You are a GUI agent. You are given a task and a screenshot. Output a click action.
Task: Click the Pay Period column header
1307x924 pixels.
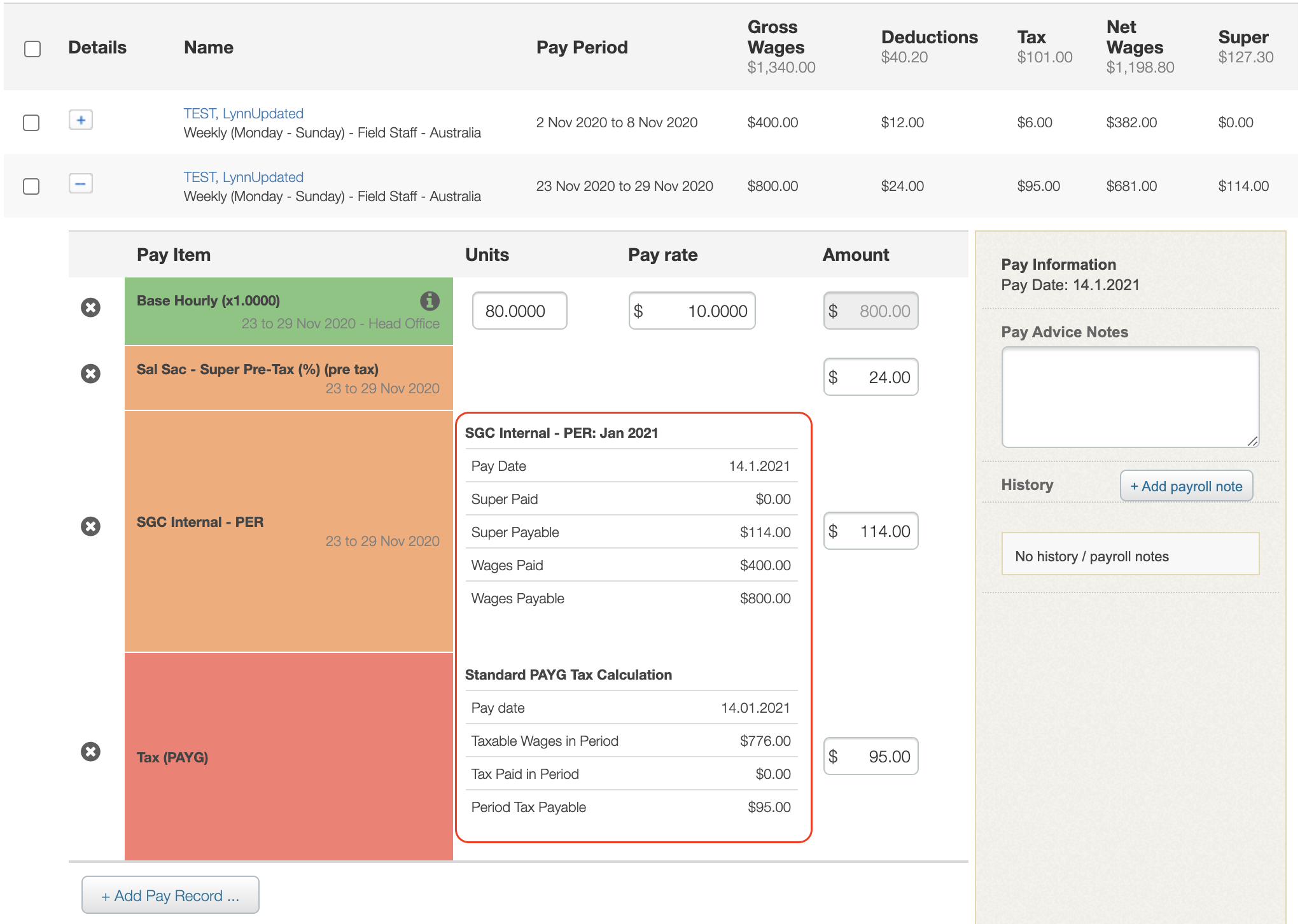pyautogui.click(x=582, y=48)
